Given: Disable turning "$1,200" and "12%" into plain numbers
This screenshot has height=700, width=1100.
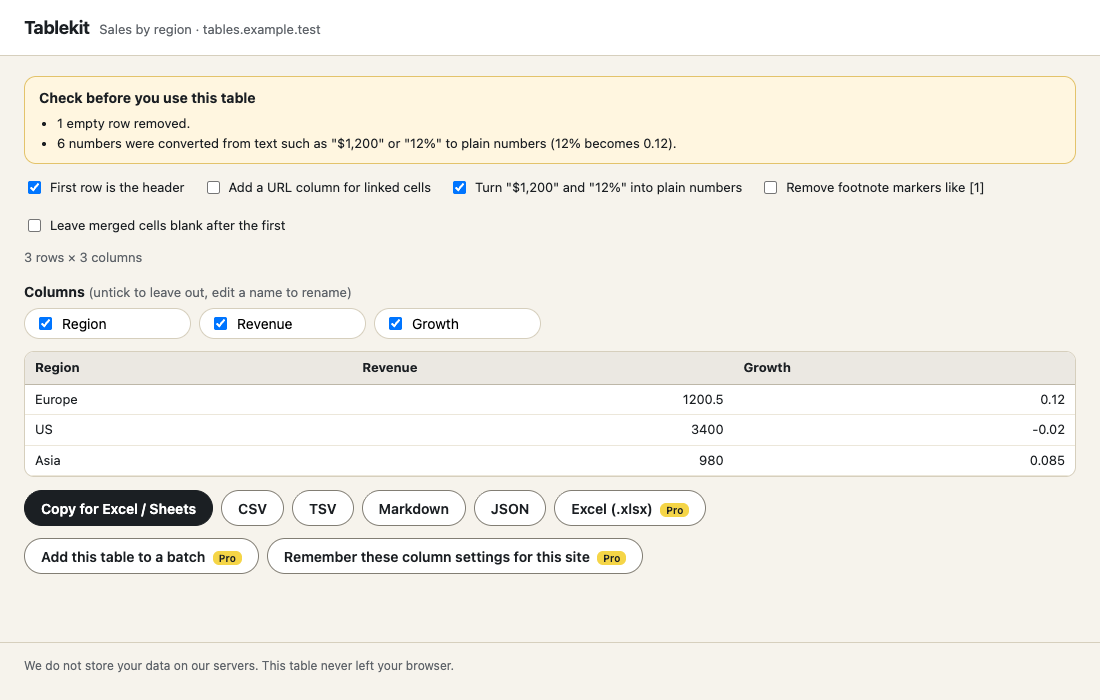Looking at the screenshot, I should click(460, 187).
